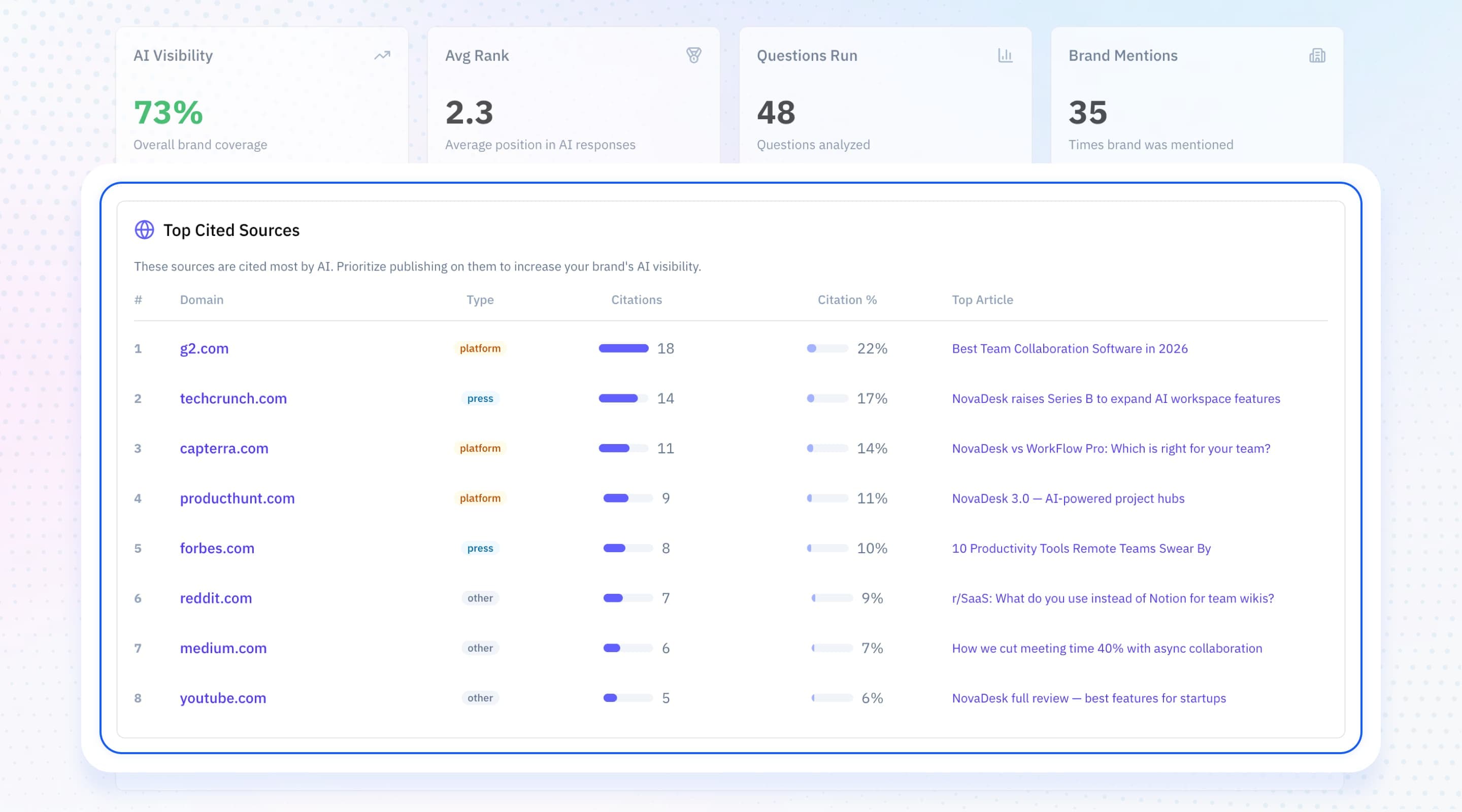
Task: Click the Questions Run bar chart icon
Action: (1005, 55)
